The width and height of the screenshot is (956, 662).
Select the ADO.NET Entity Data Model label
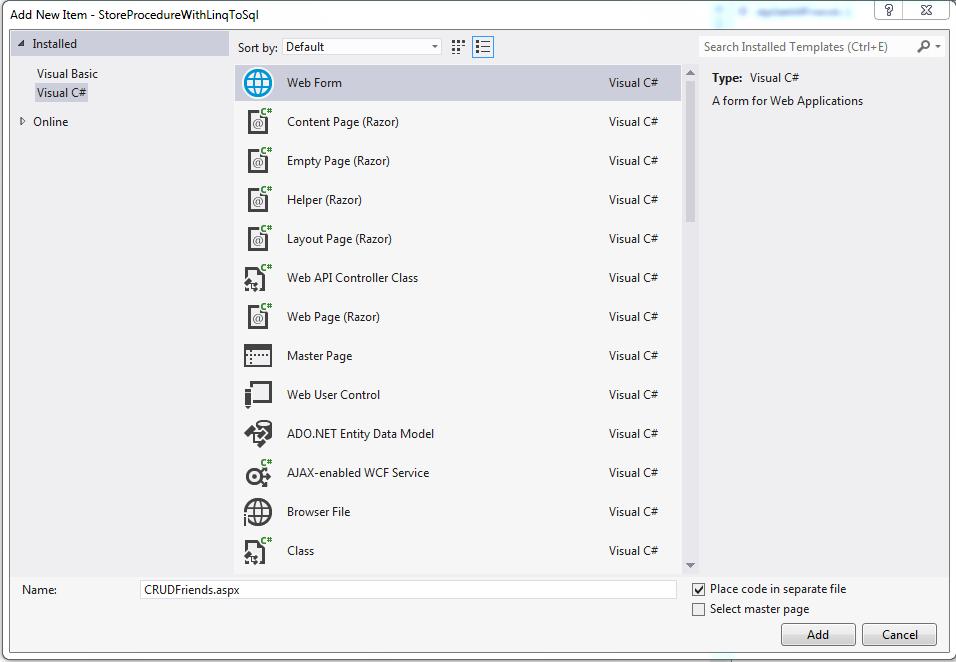click(360, 434)
